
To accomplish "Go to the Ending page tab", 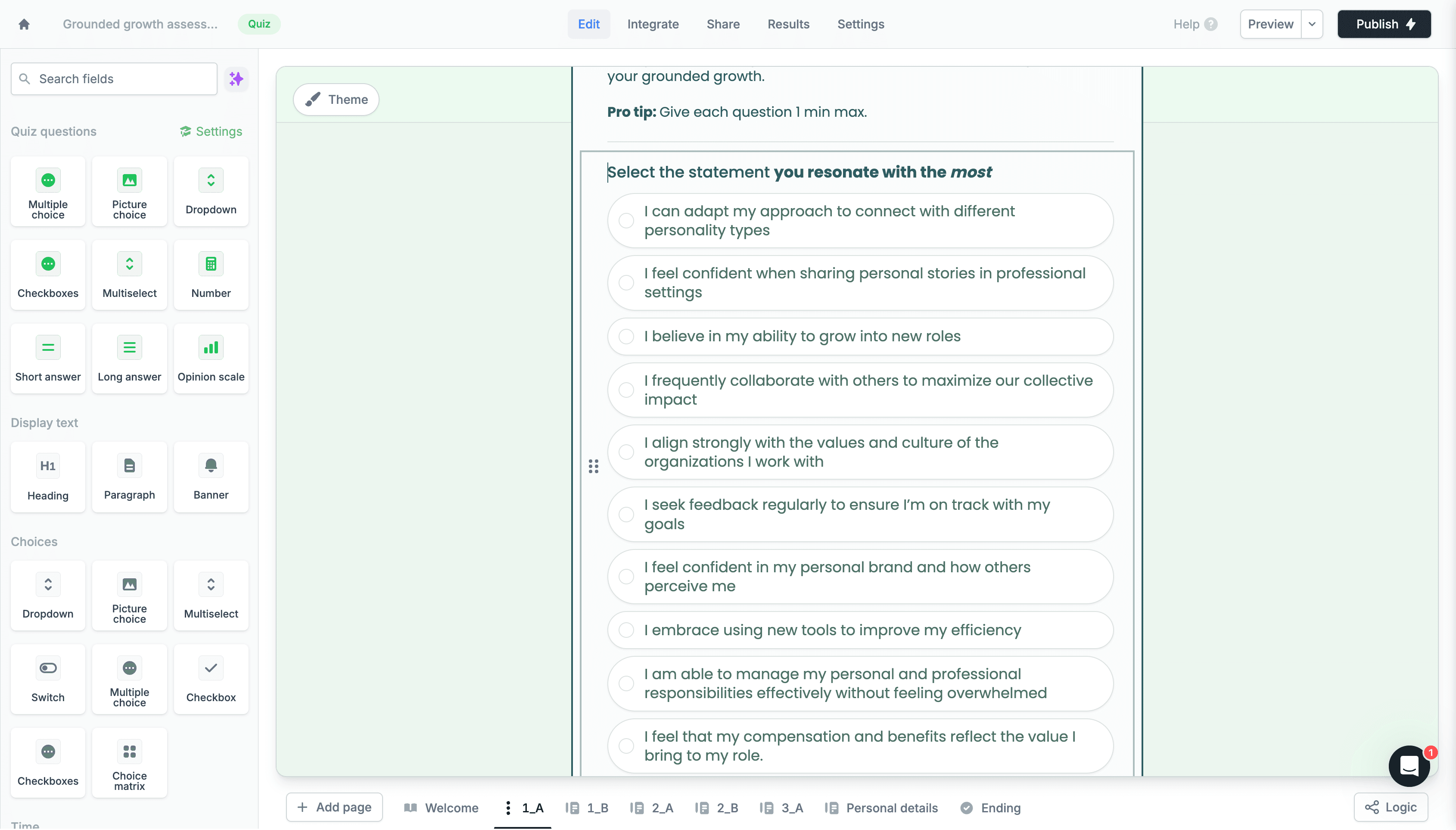I will (991, 808).
